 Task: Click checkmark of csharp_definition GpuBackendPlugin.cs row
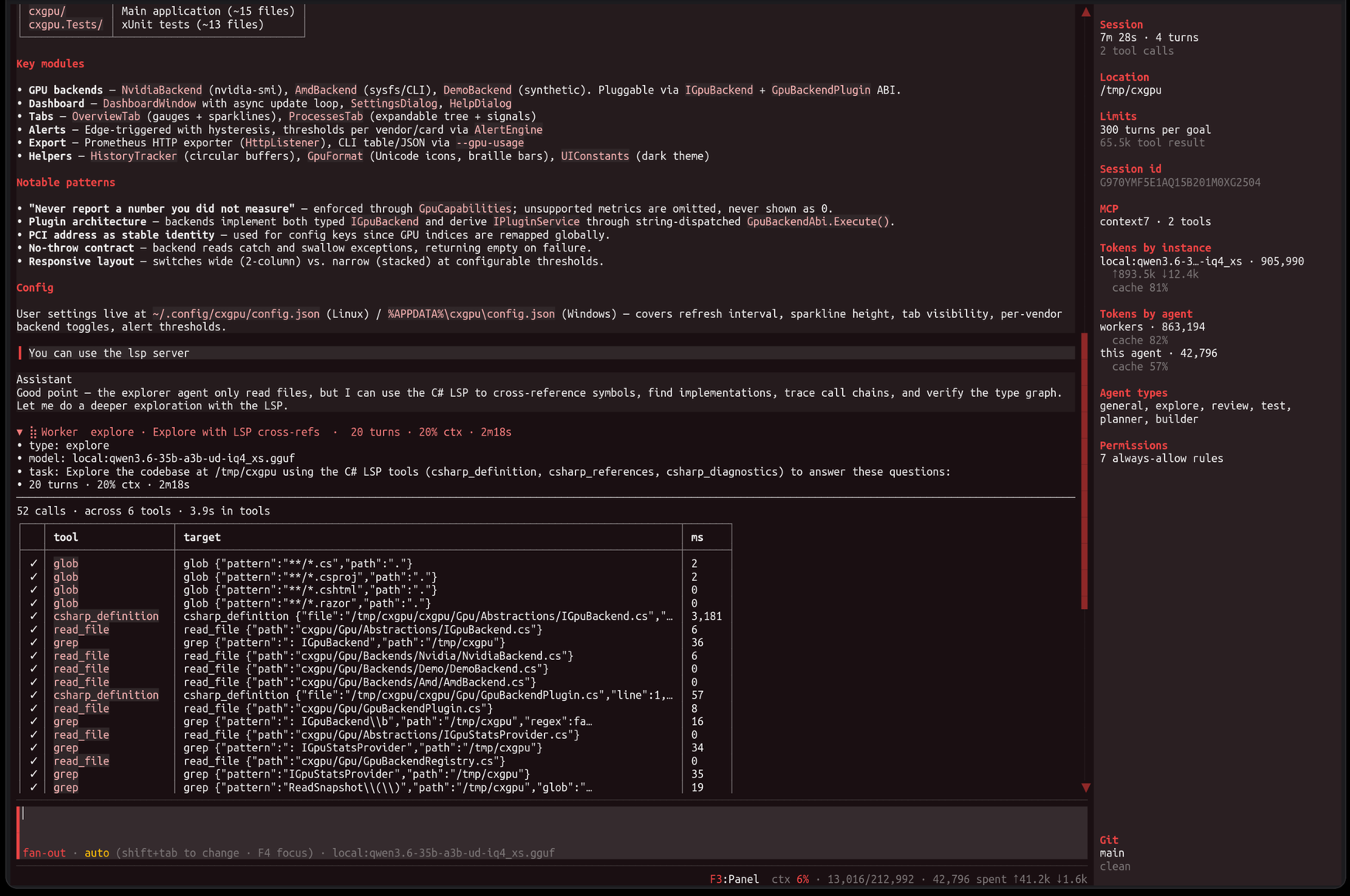33,695
